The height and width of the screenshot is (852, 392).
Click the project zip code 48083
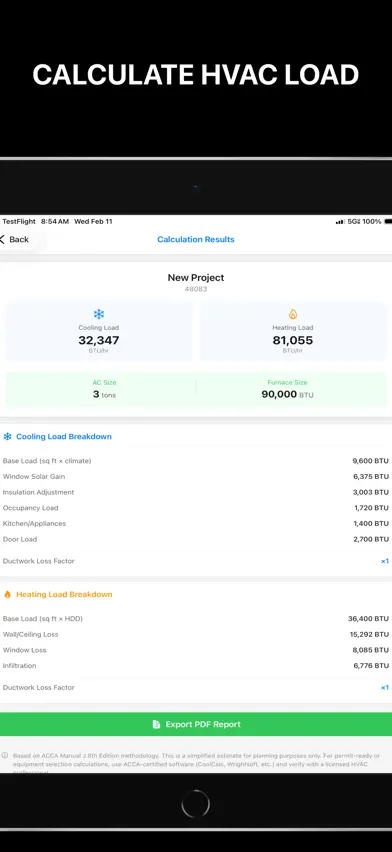tap(196, 289)
